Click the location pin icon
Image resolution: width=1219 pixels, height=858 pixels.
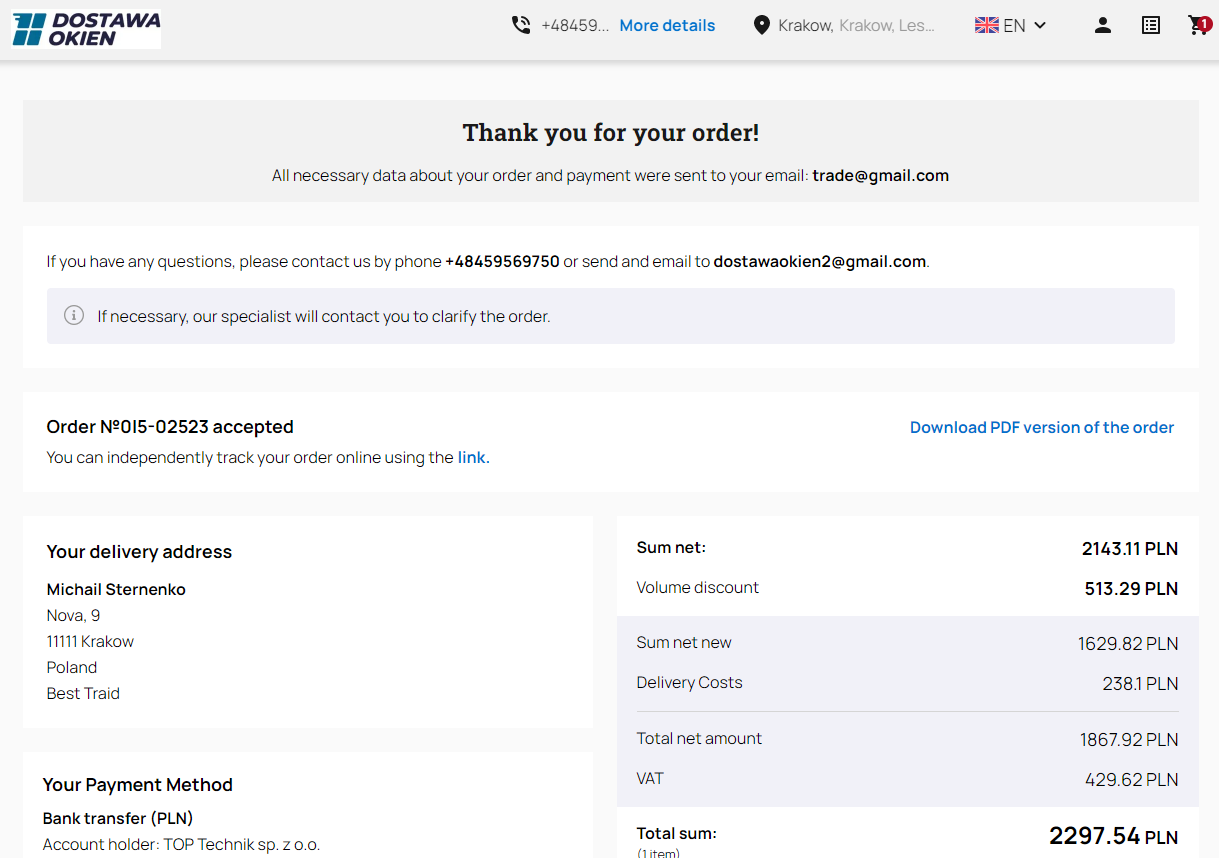pyautogui.click(x=762, y=25)
